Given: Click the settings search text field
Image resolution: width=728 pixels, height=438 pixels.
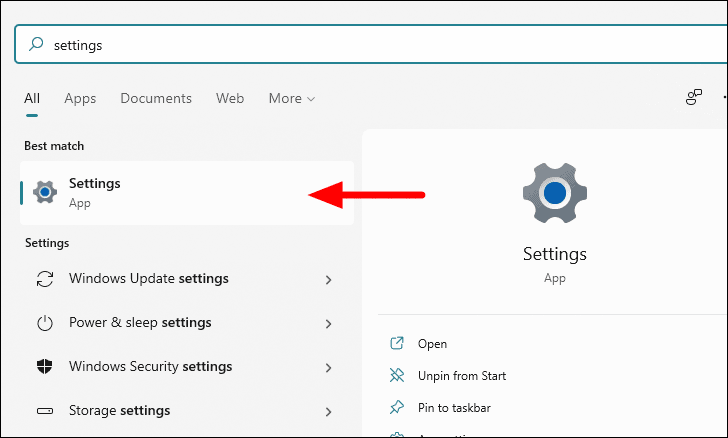Looking at the screenshot, I should (x=371, y=45).
